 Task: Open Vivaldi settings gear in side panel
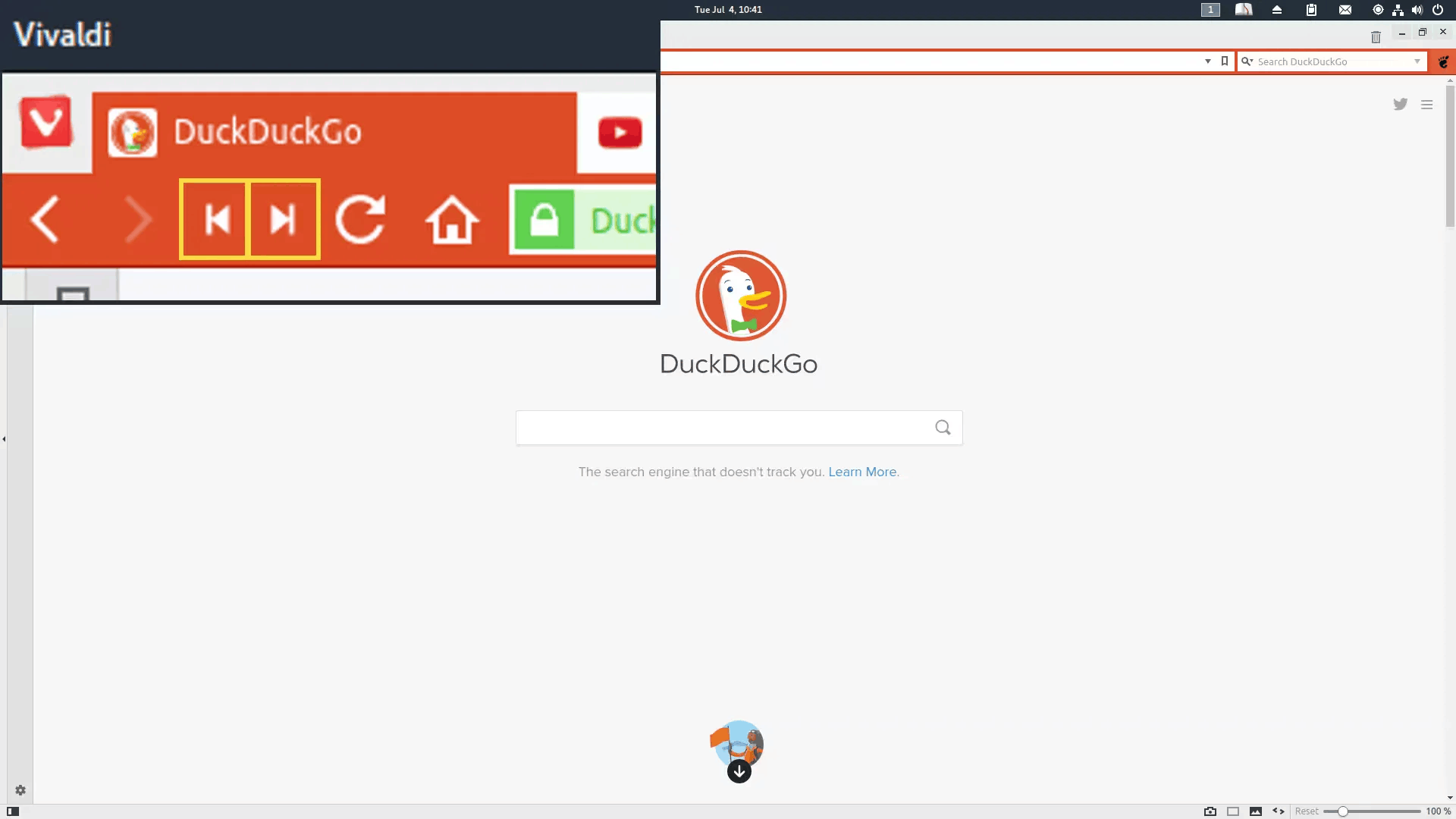pyautogui.click(x=20, y=790)
